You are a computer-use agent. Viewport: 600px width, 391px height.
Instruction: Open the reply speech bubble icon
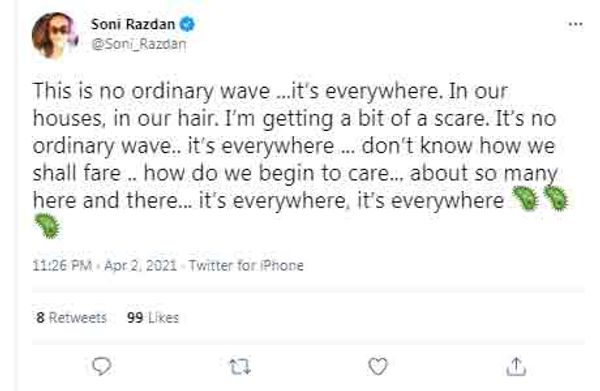click(x=102, y=366)
